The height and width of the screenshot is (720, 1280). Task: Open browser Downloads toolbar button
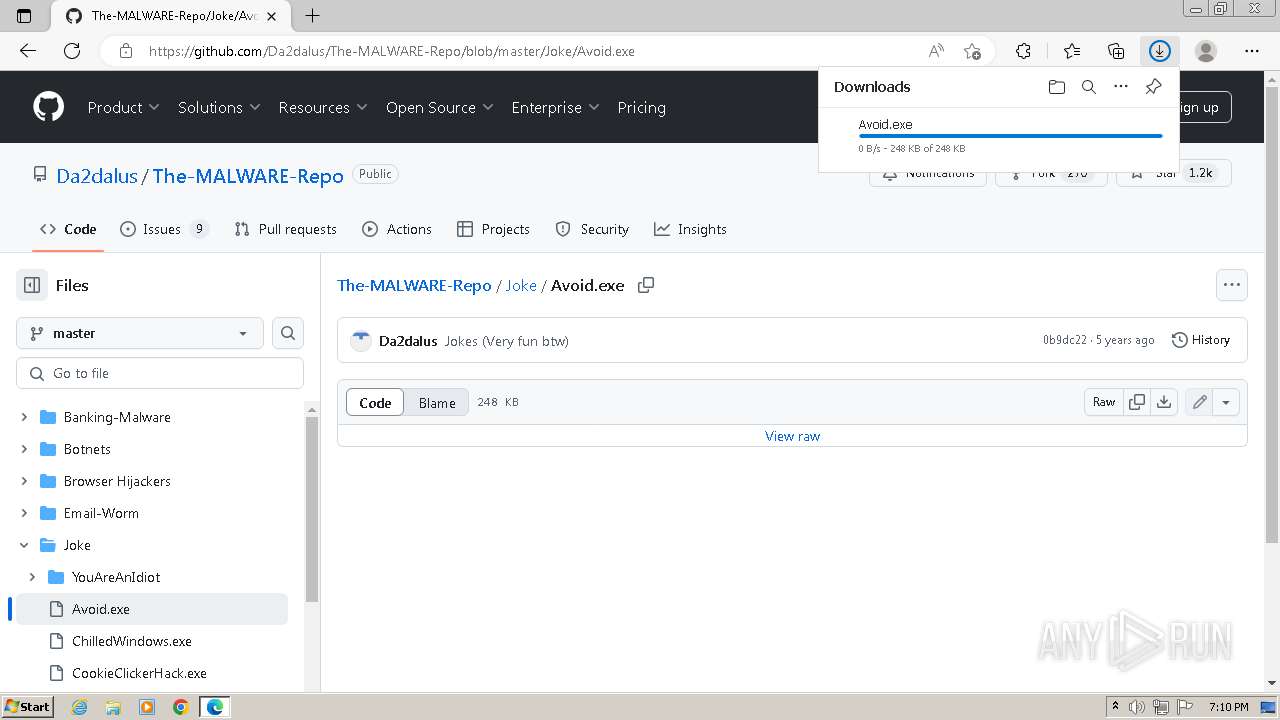(1160, 51)
